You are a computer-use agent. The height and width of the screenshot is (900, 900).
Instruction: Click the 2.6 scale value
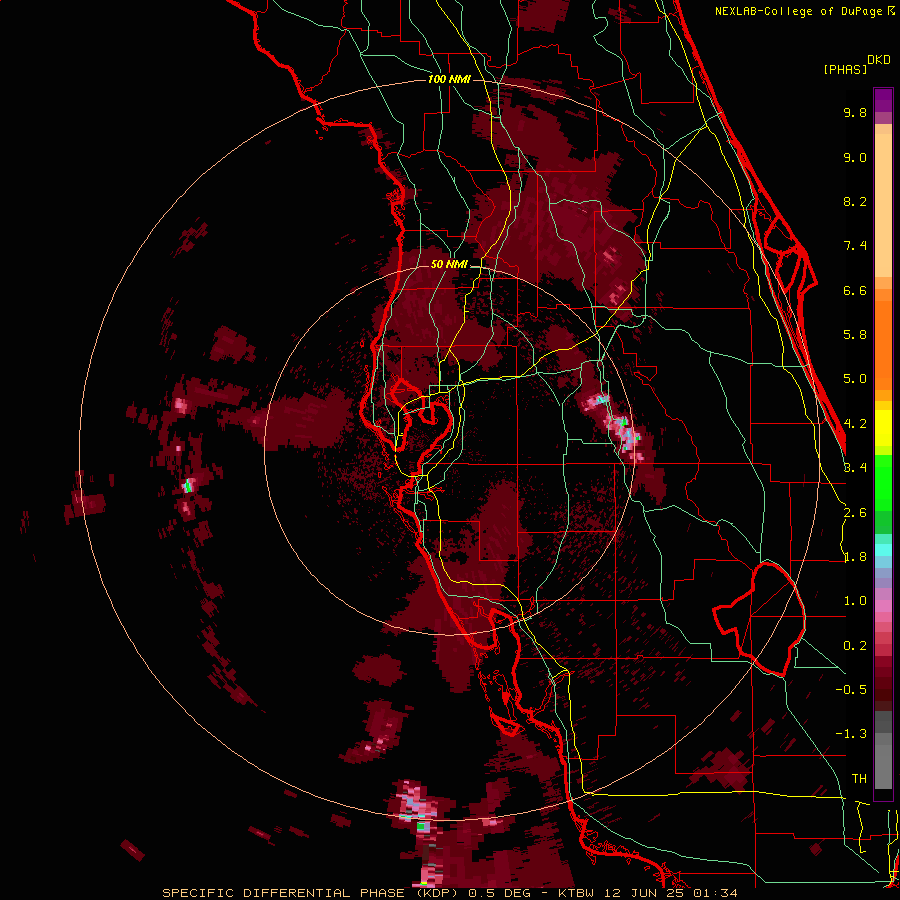pyautogui.click(x=855, y=513)
